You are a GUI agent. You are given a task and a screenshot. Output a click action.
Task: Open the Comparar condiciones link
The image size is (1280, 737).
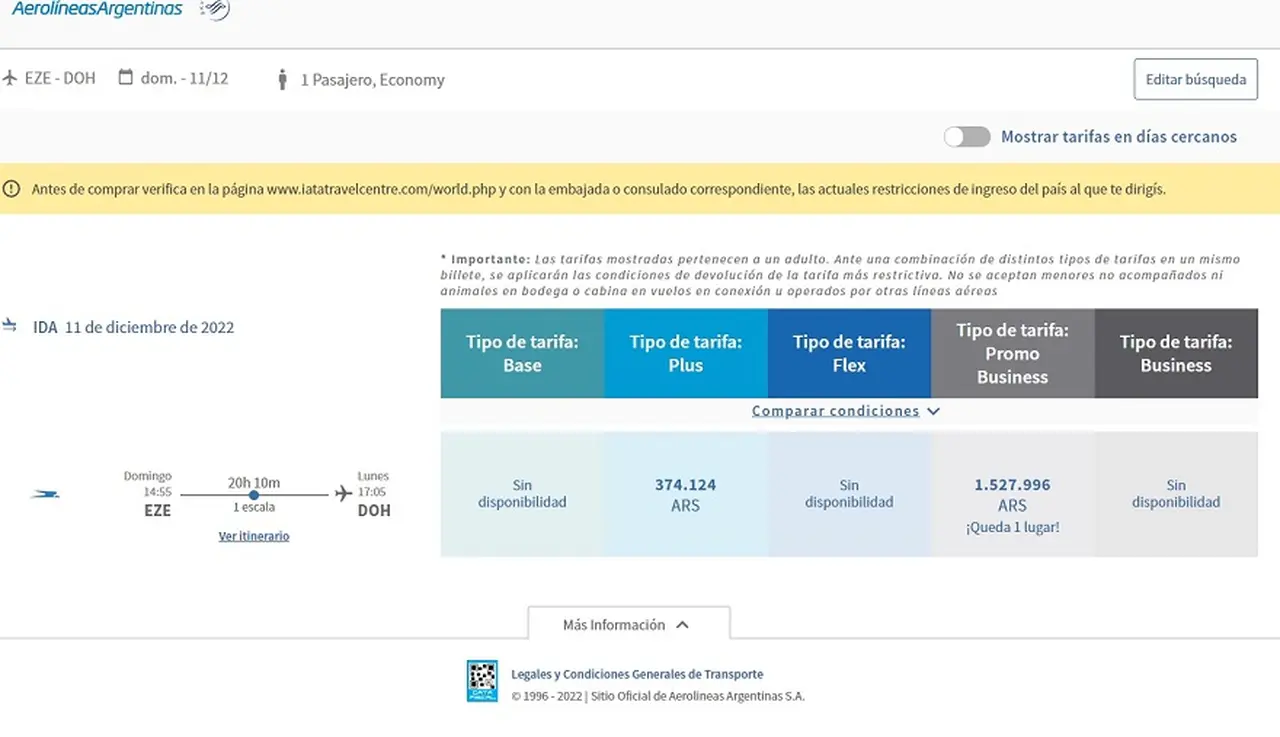click(835, 411)
